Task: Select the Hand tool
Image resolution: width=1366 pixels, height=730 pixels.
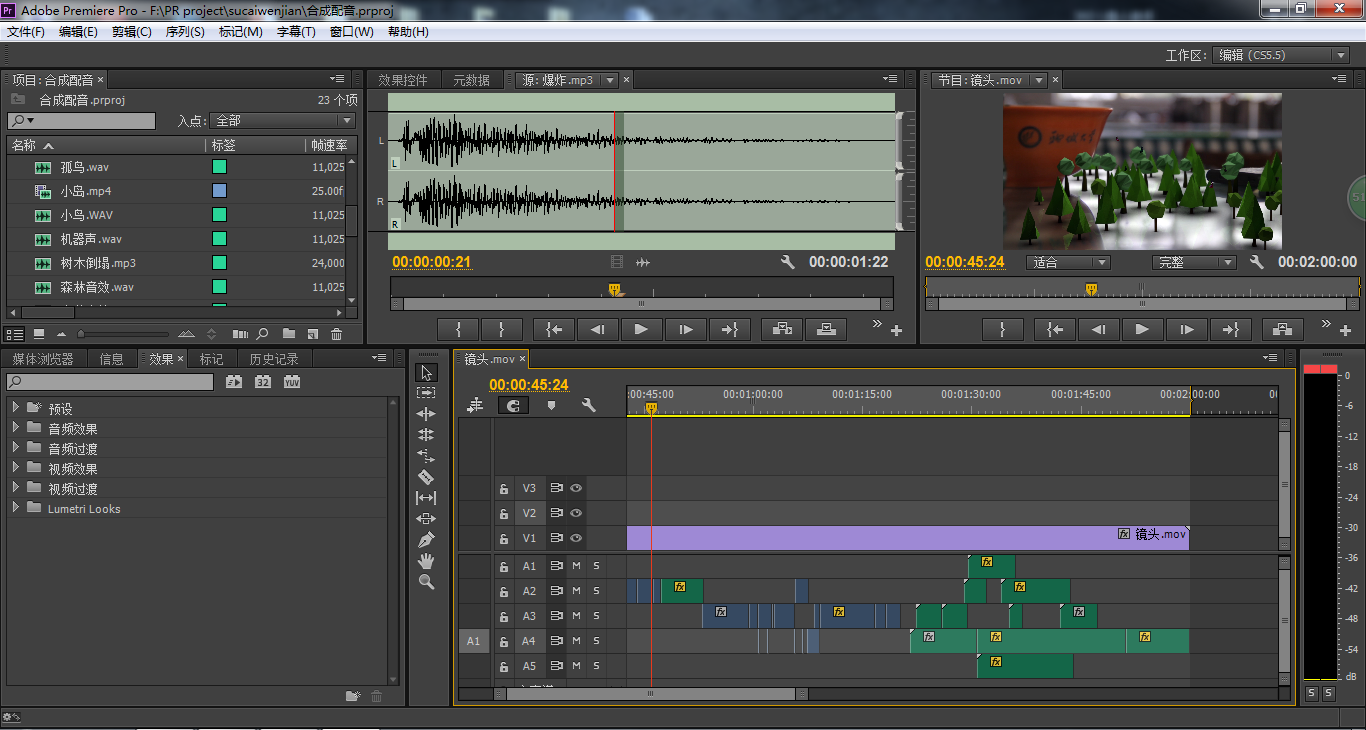Action: 426,561
